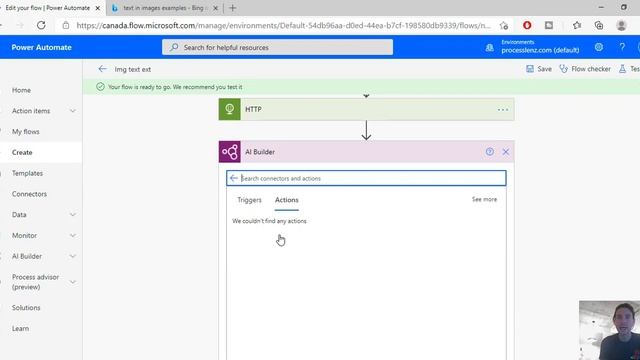The height and width of the screenshot is (360, 640).
Task: Click the AI Builder connector icon
Action: (x=229, y=152)
